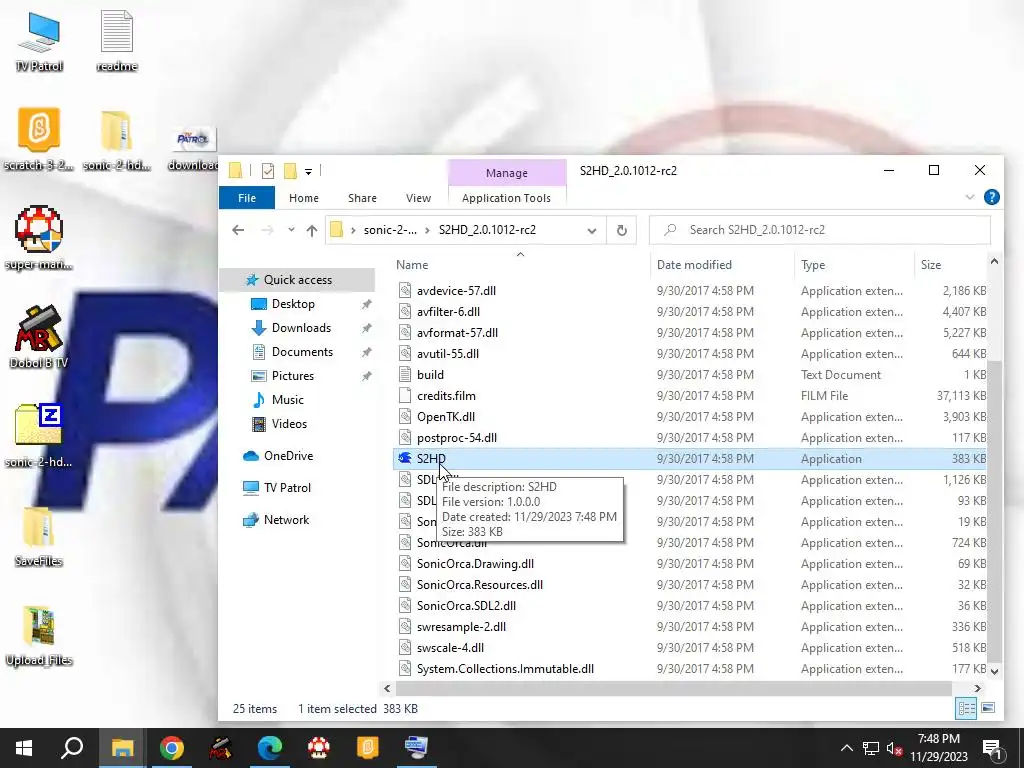Switch to the View ribbon tab

click(418, 198)
